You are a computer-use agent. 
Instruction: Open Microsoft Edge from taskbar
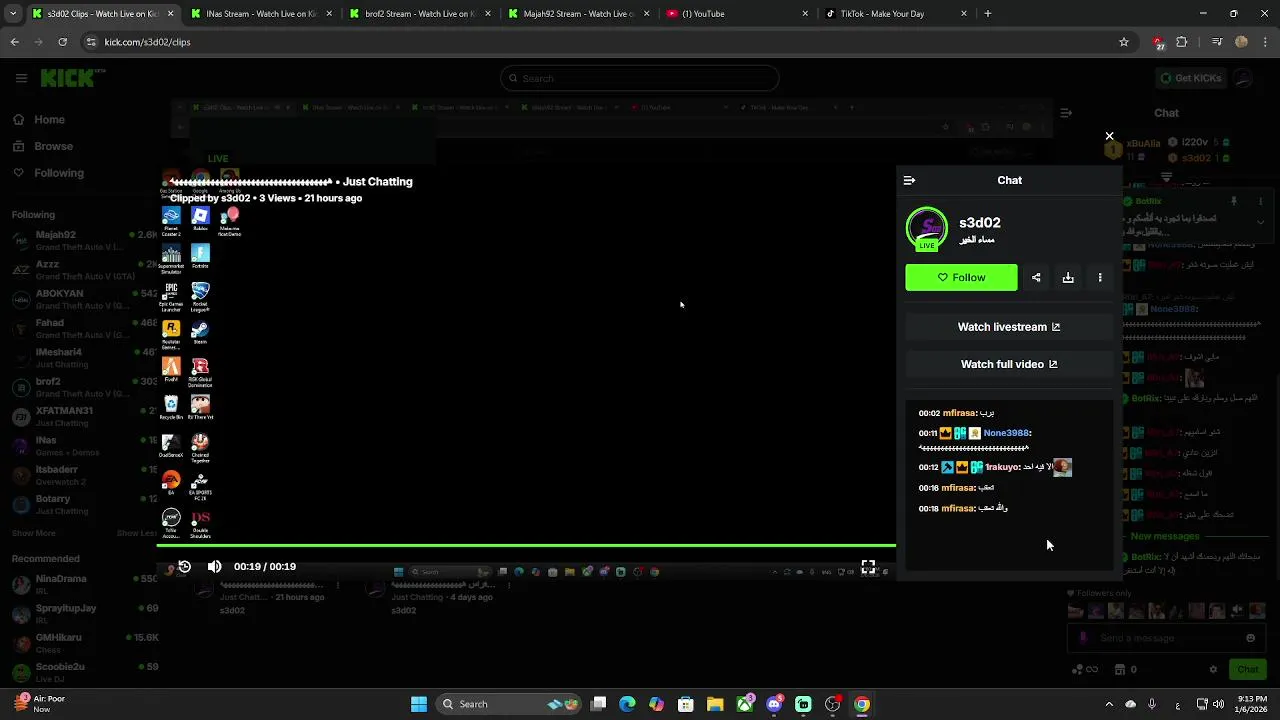pyautogui.click(x=627, y=704)
